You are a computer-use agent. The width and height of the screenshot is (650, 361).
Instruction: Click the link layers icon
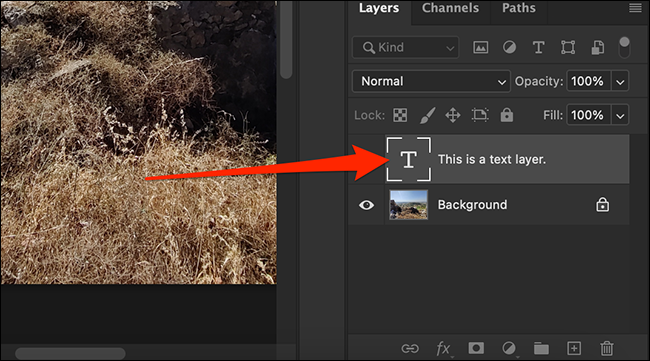[x=410, y=349]
